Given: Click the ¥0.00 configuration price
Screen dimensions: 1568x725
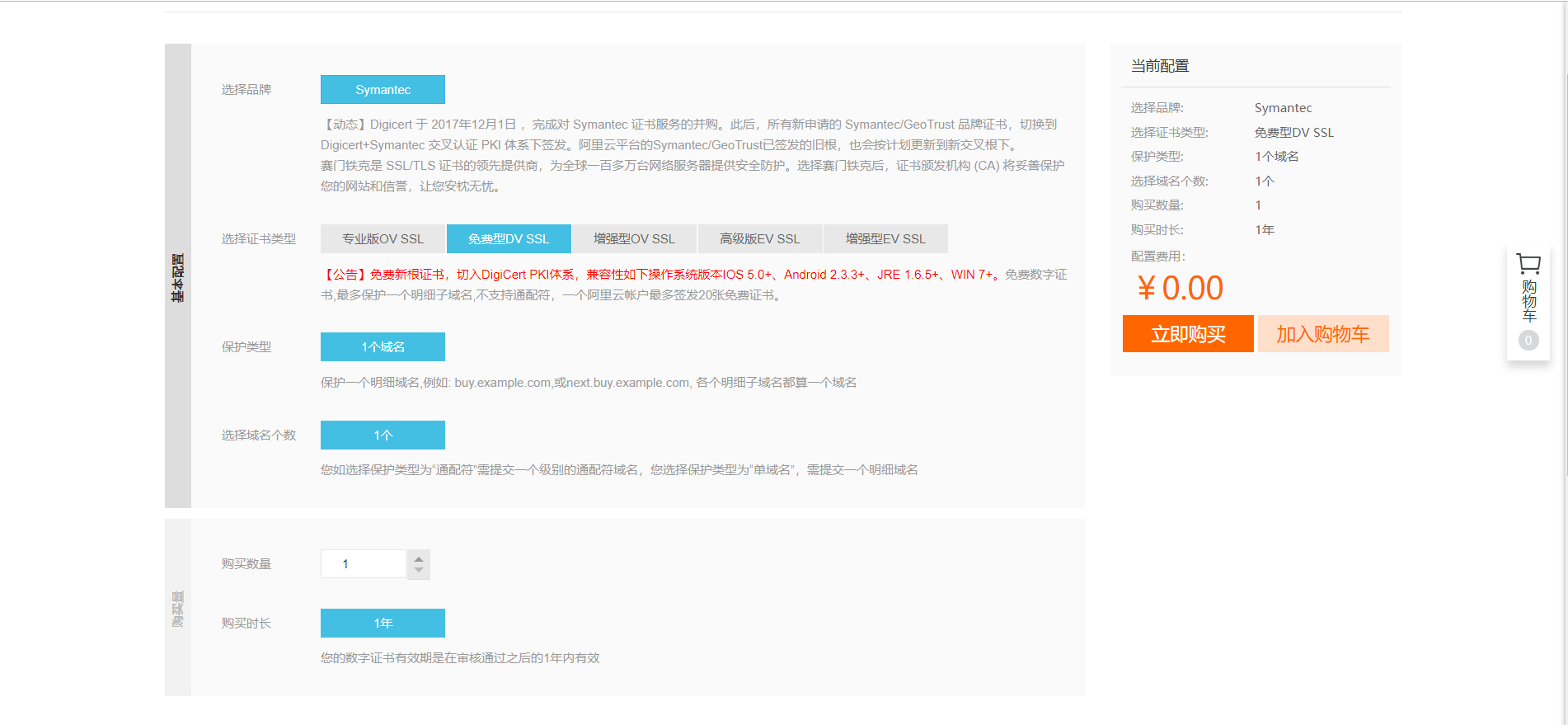Looking at the screenshot, I should pos(1180,288).
